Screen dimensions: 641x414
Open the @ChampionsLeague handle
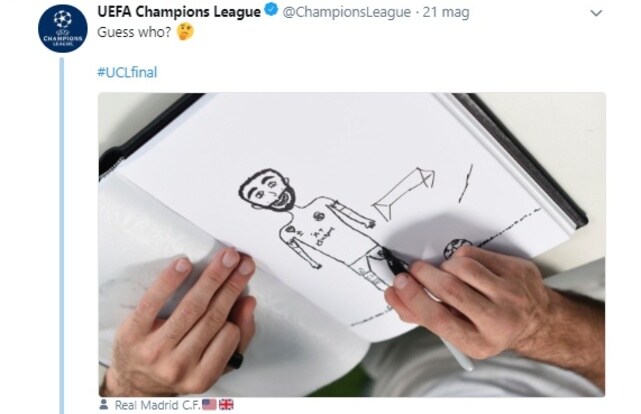tap(347, 12)
